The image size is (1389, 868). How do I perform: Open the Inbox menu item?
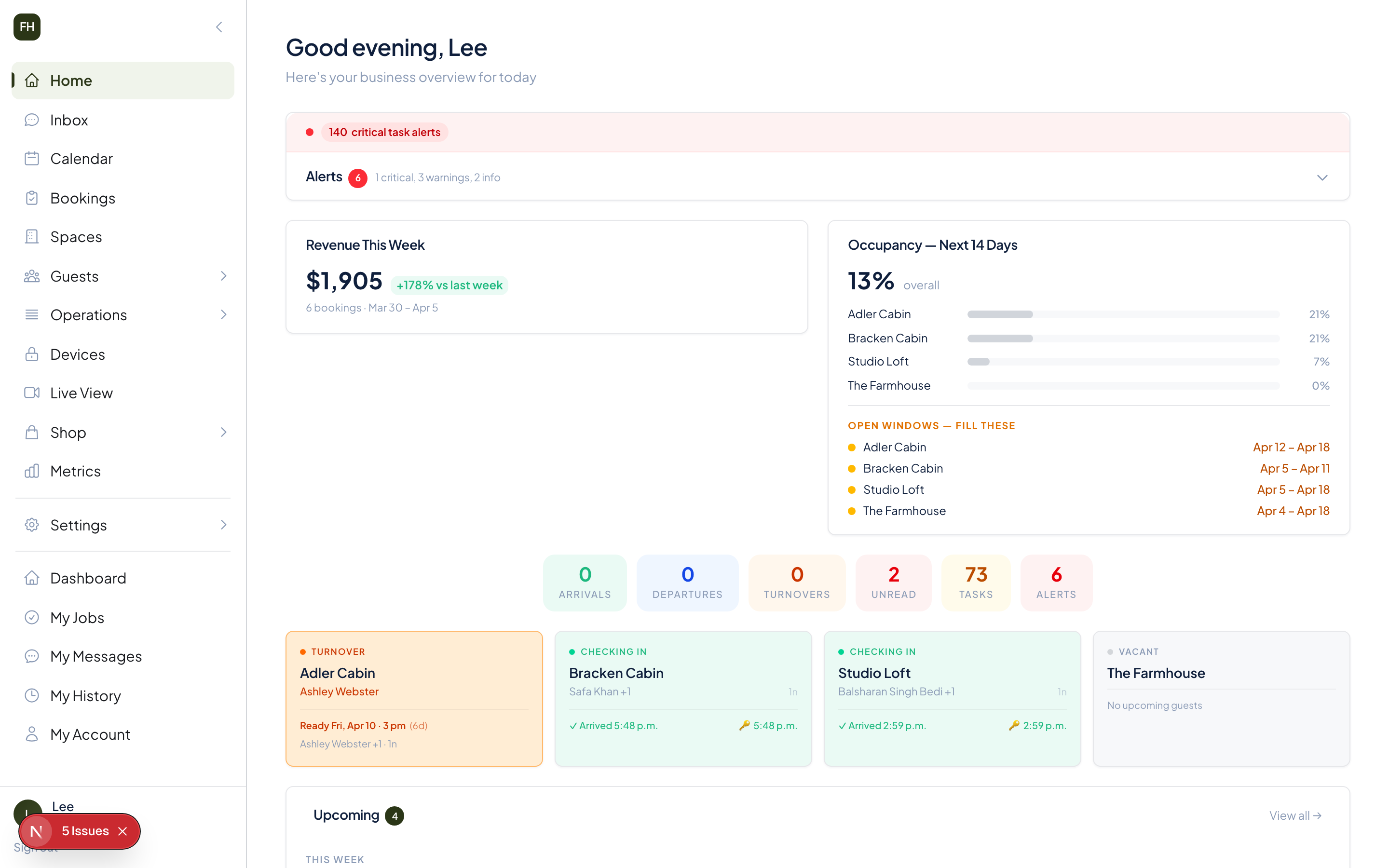pos(123,120)
